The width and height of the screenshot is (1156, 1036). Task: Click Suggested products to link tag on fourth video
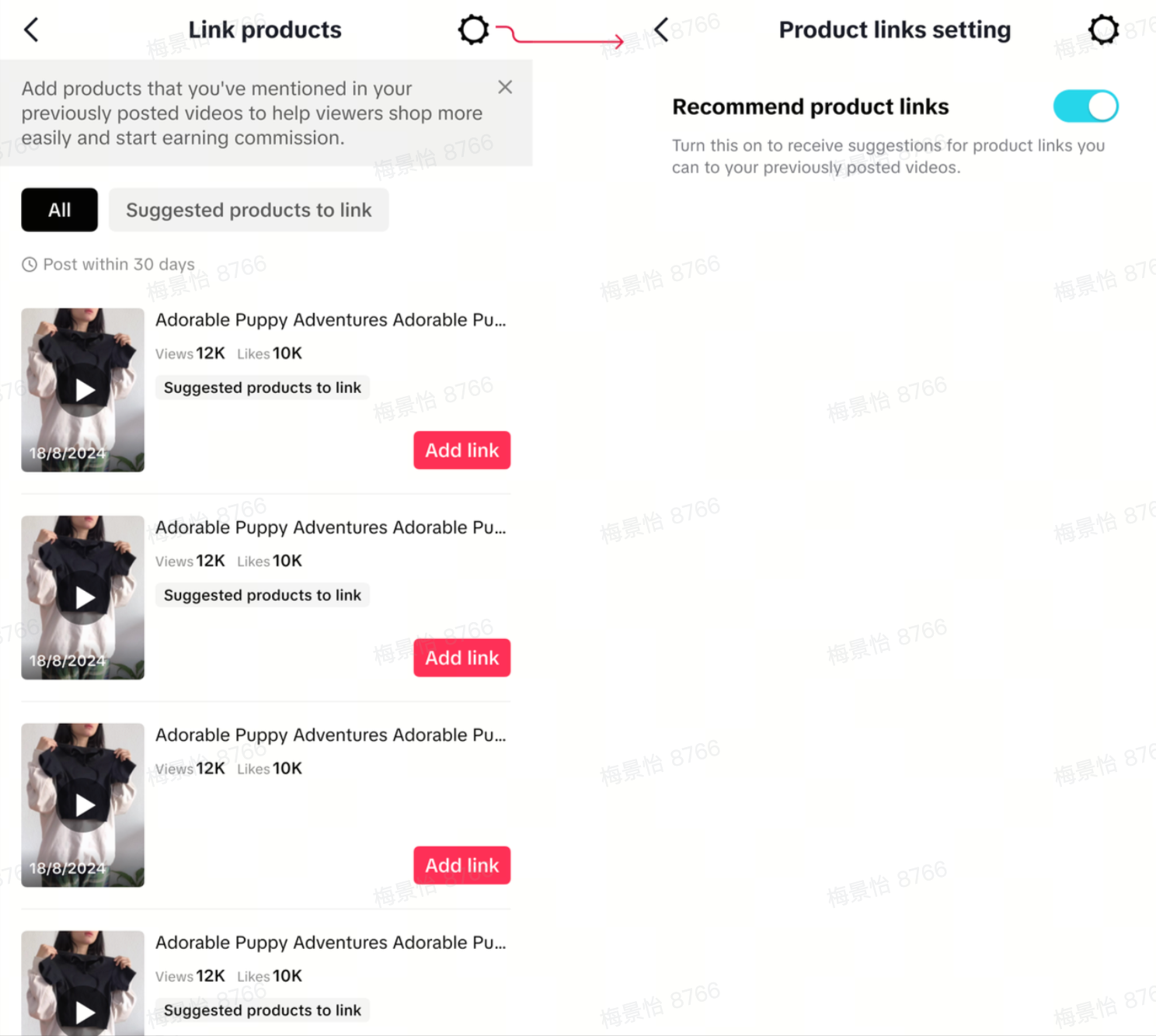pos(263,1010)
